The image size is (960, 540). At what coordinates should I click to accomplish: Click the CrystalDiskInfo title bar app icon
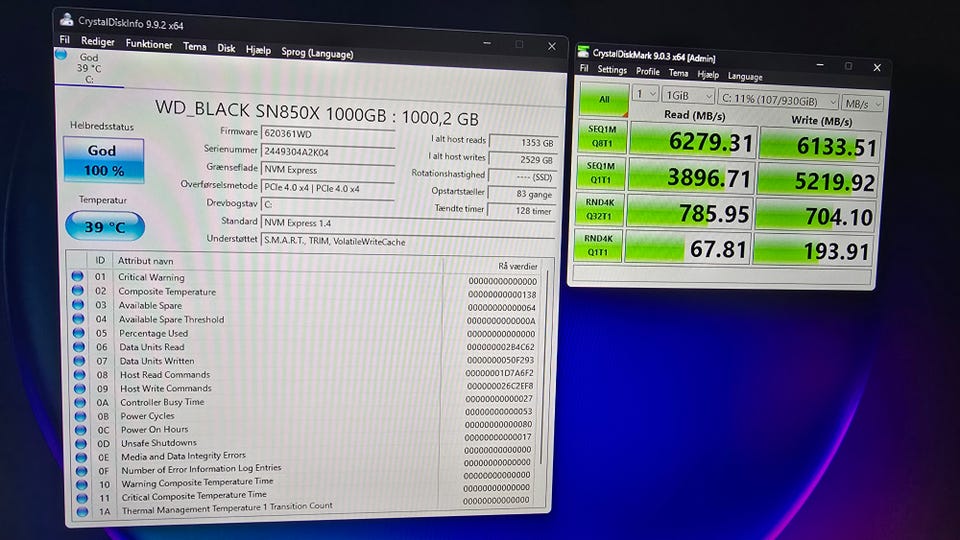pyautogui.click(x=66, y=20)
